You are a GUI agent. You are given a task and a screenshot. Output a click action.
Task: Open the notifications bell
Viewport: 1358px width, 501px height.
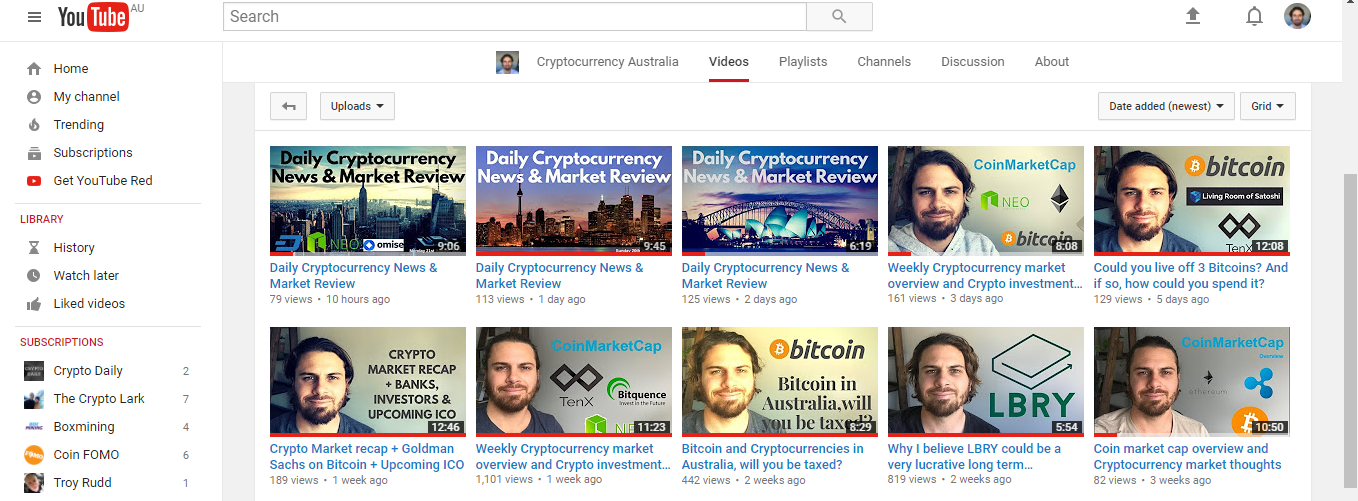coord(1254,16)
